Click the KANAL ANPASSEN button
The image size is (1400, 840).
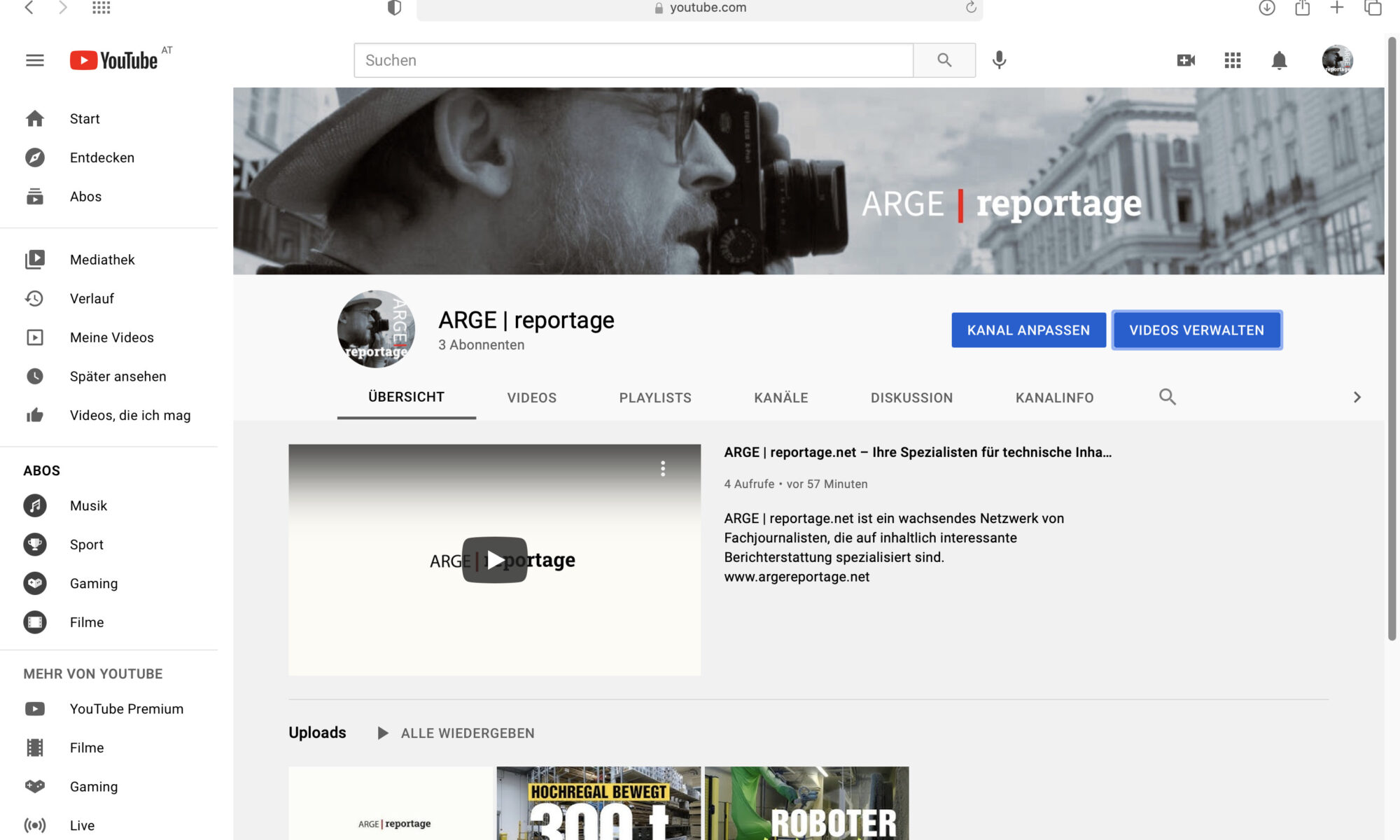1028,330
